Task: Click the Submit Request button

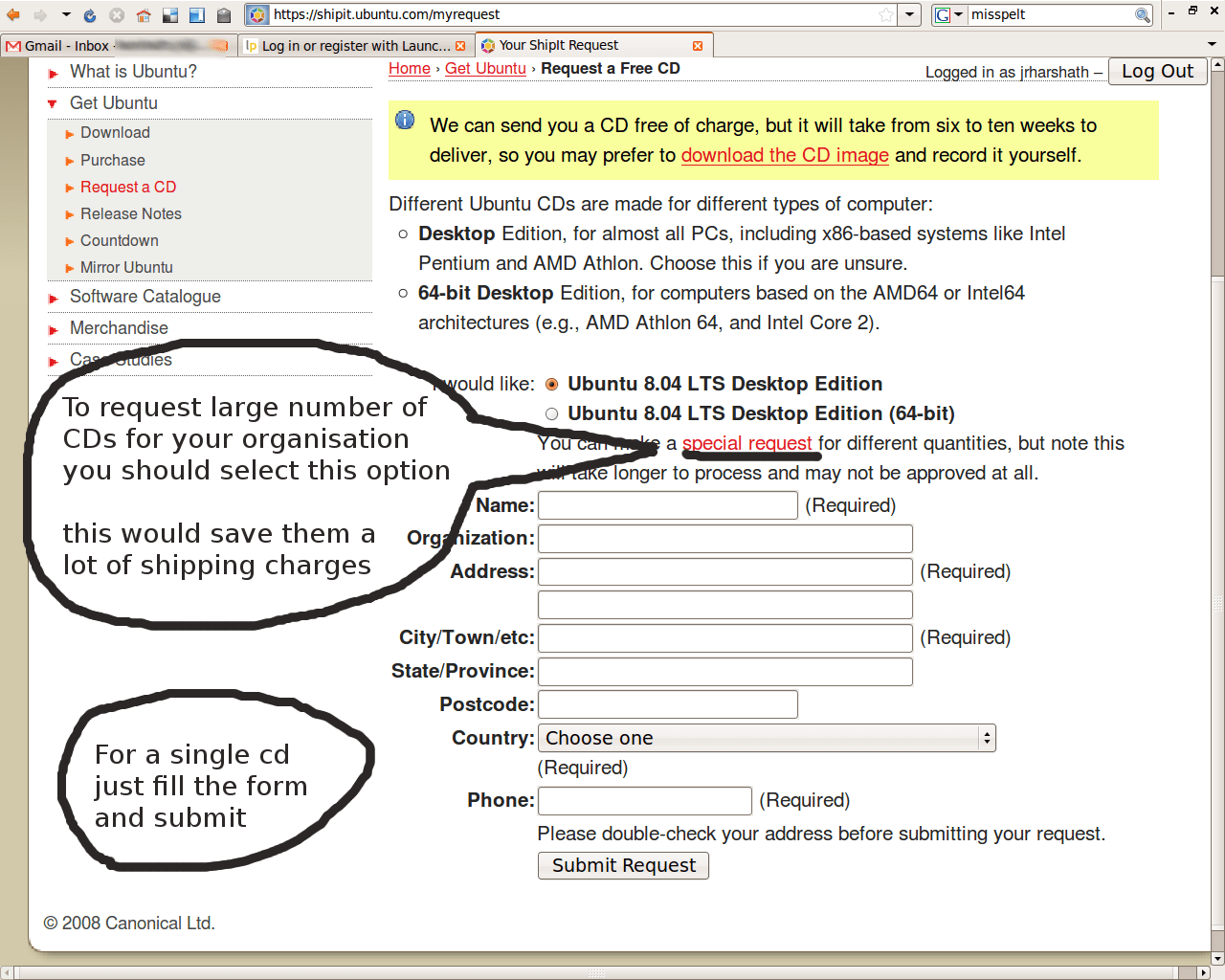Action: (x=623, y=865)
